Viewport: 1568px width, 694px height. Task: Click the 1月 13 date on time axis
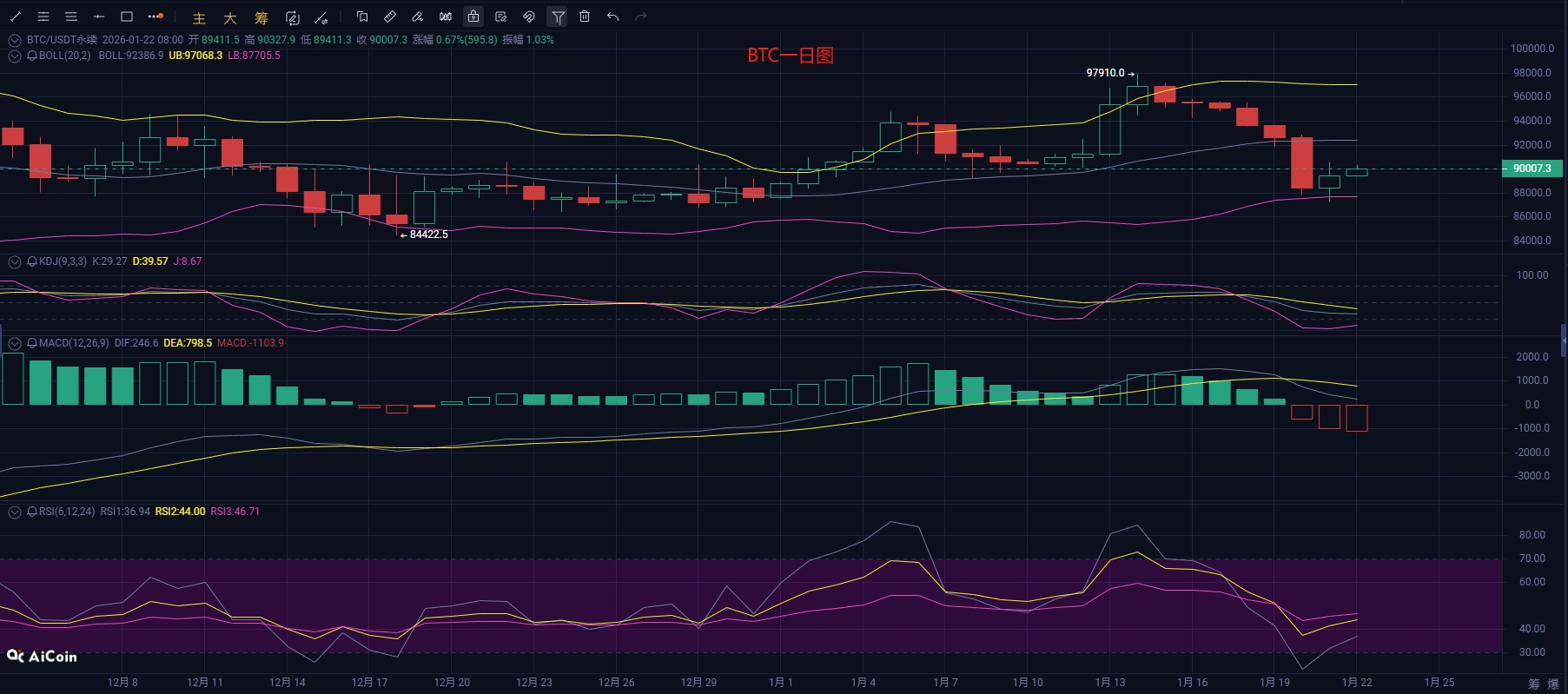tap(1109, 682)
